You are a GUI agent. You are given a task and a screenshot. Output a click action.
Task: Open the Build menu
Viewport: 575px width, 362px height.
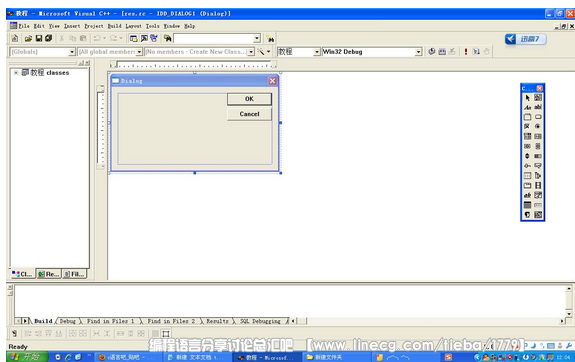[x=114, y=26]
